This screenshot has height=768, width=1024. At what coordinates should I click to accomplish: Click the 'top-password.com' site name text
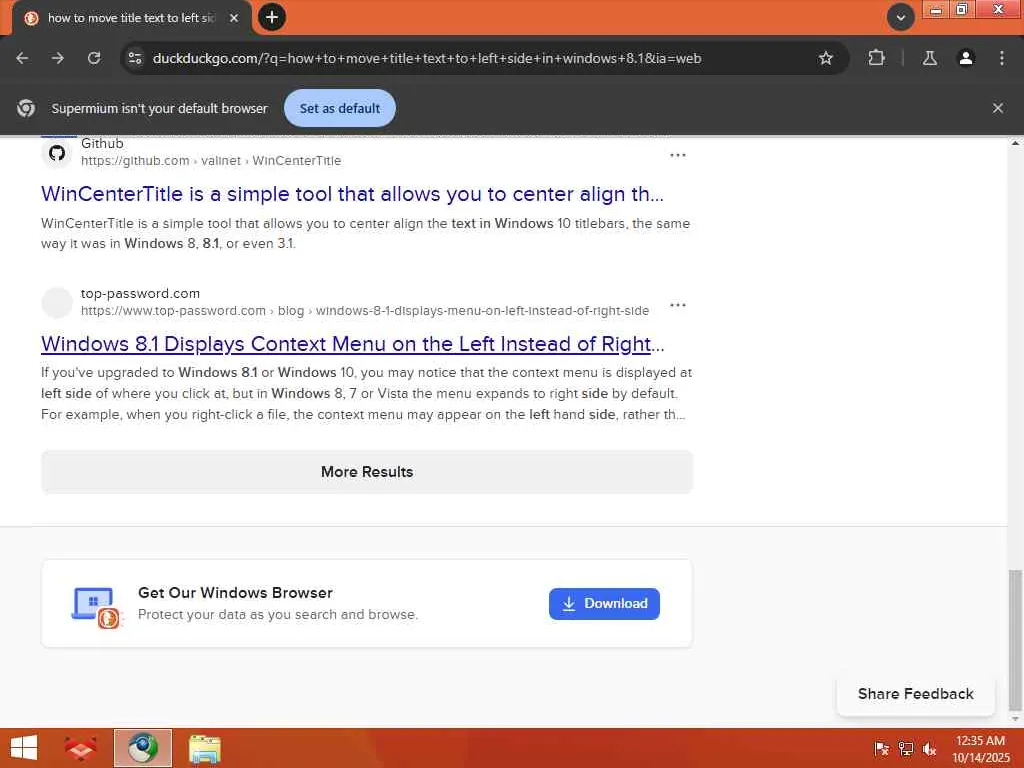(140, 293)
